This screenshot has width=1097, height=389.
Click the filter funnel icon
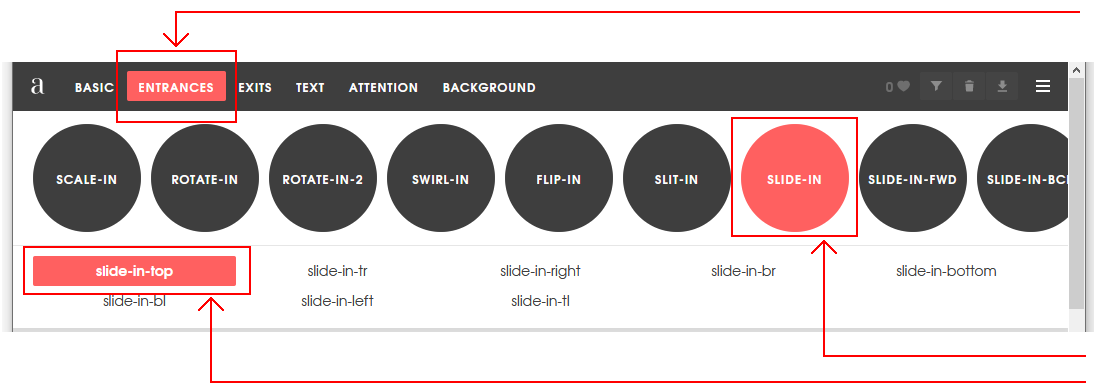click(x=936, y=86)
